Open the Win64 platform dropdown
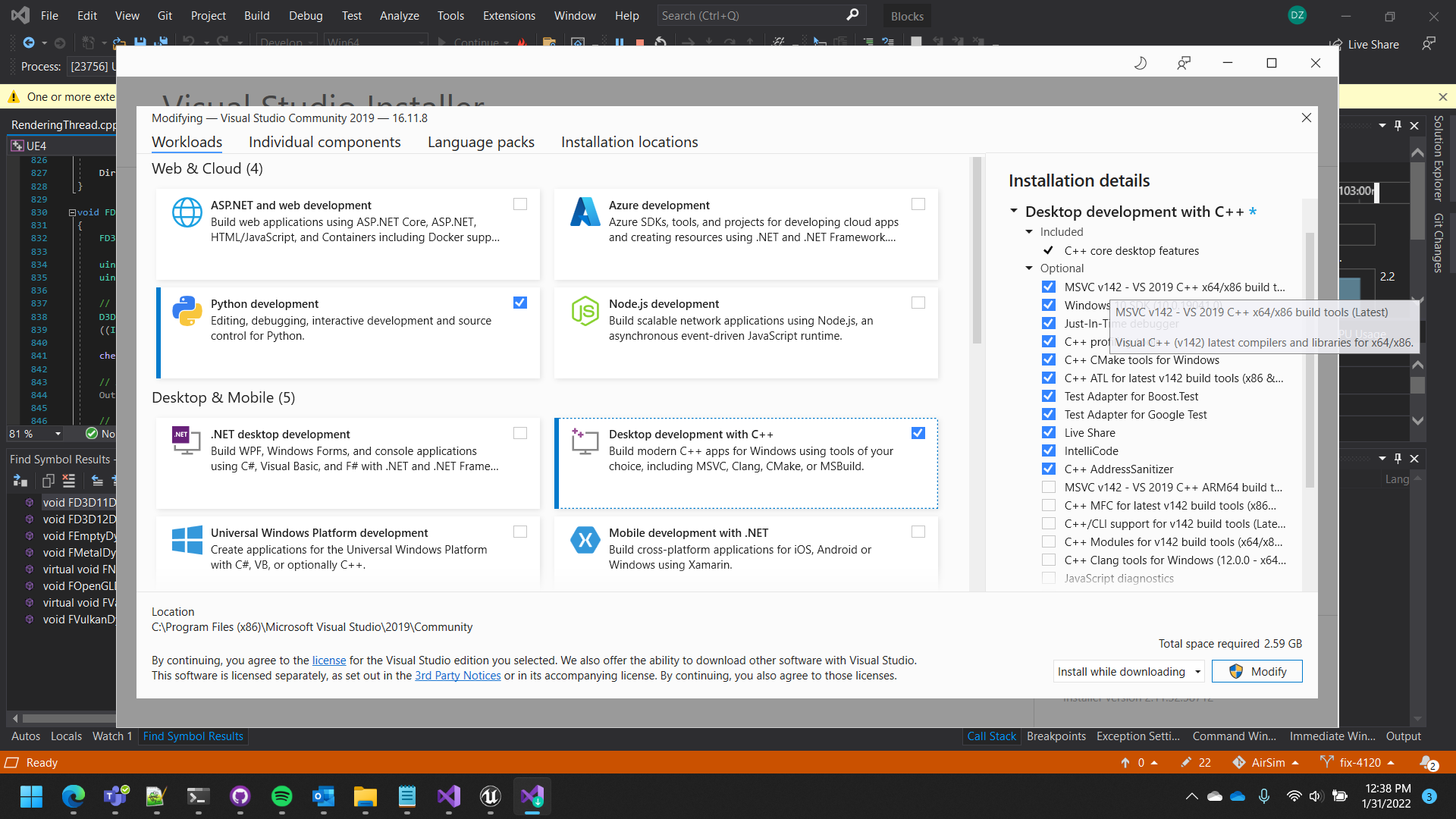The image size is (1456, 819). [x=376, y=42]
